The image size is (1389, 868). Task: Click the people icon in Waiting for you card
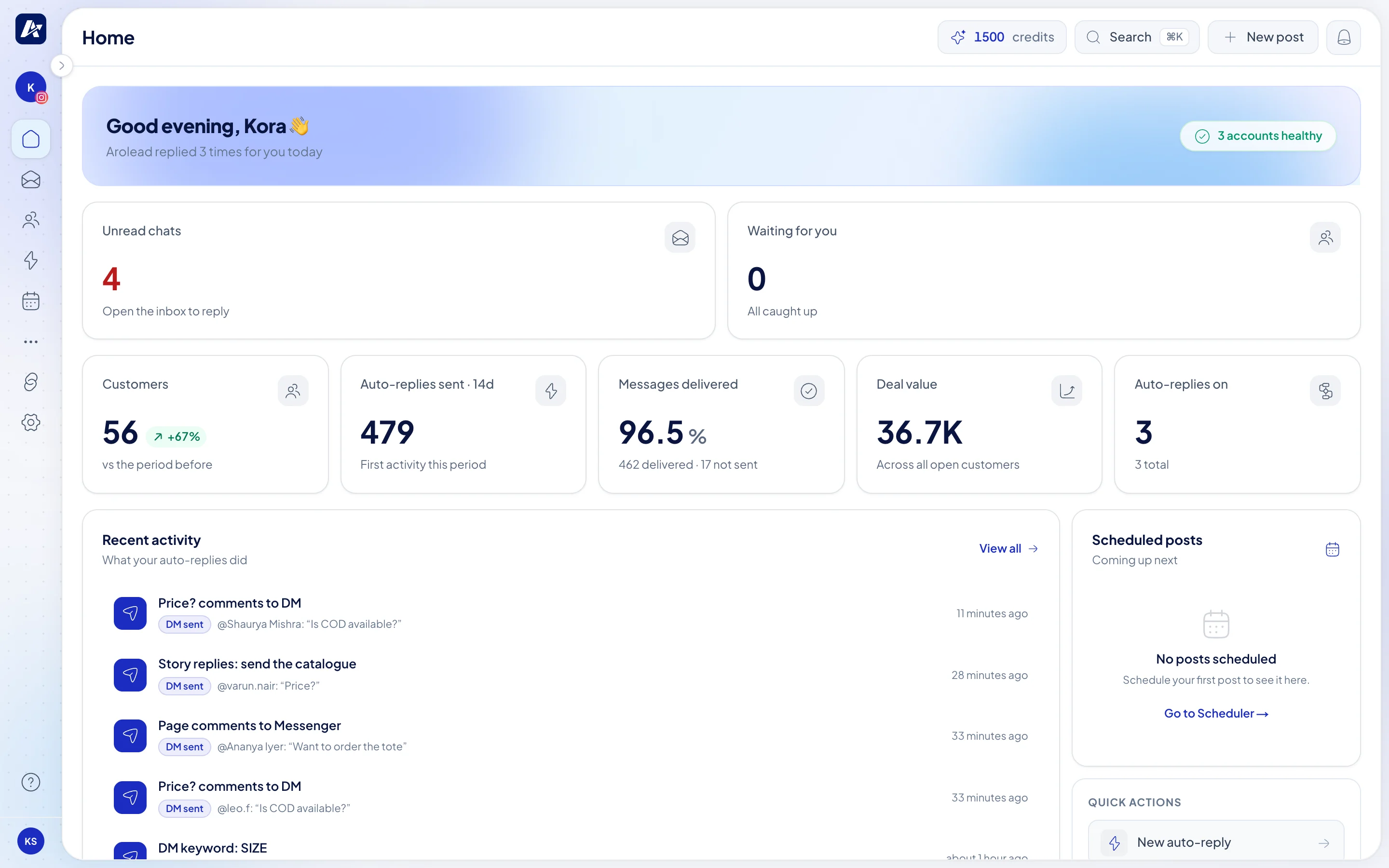[x=1325, y=237]
